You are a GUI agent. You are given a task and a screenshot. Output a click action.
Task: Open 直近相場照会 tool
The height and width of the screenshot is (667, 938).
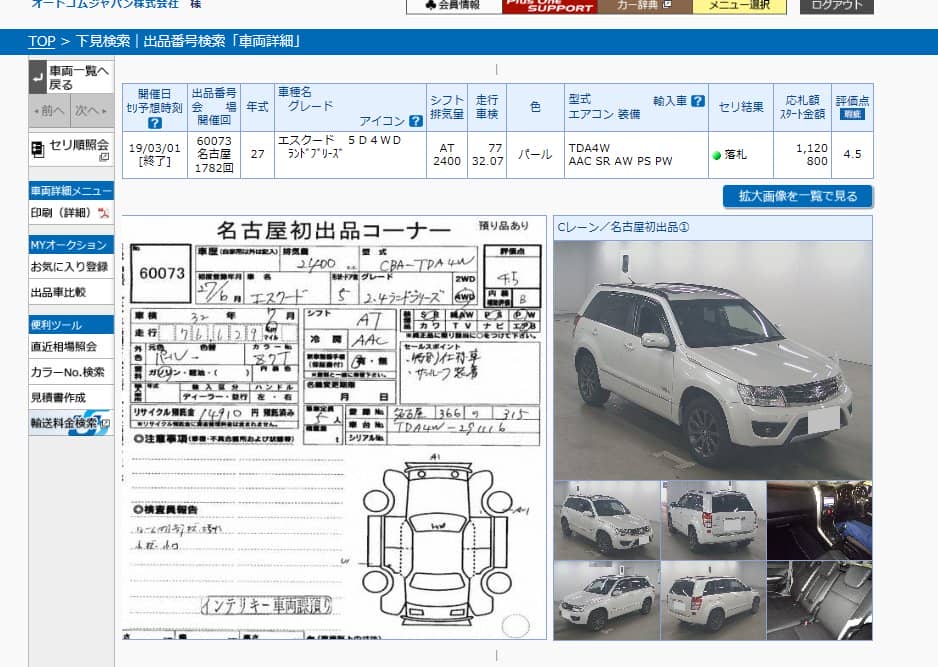(x=71, y=346)
